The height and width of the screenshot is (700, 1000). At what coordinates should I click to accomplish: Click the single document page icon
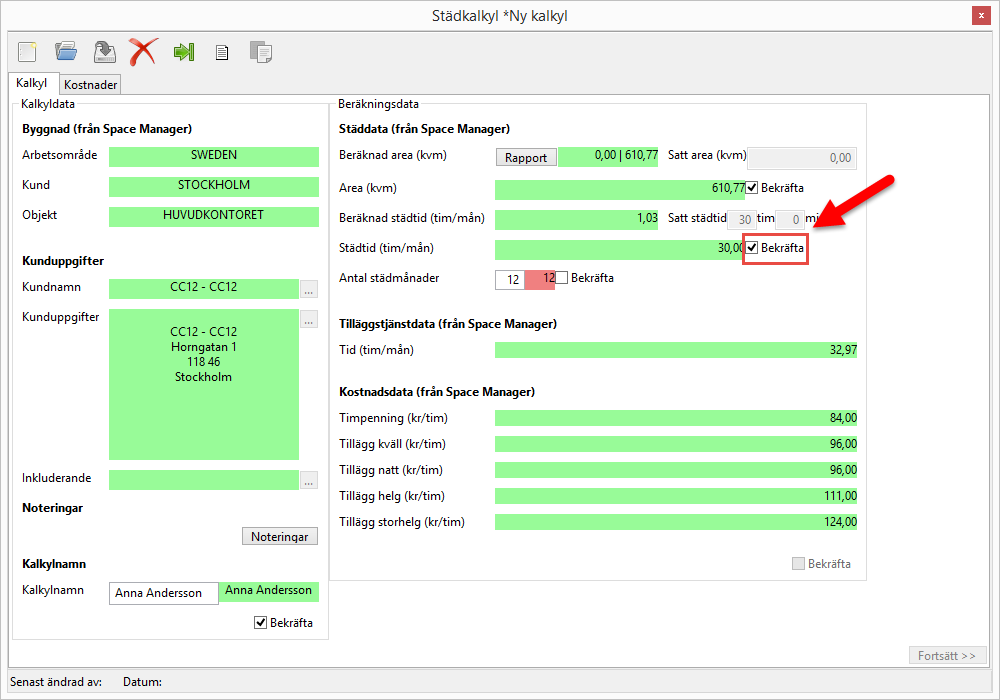(x=222, y=52)
